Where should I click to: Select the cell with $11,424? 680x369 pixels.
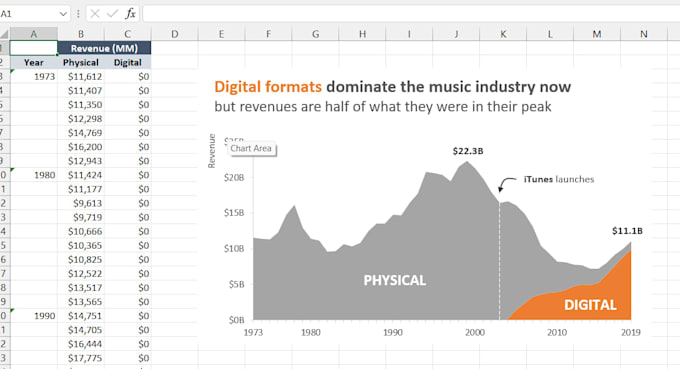tap(81, 175)
